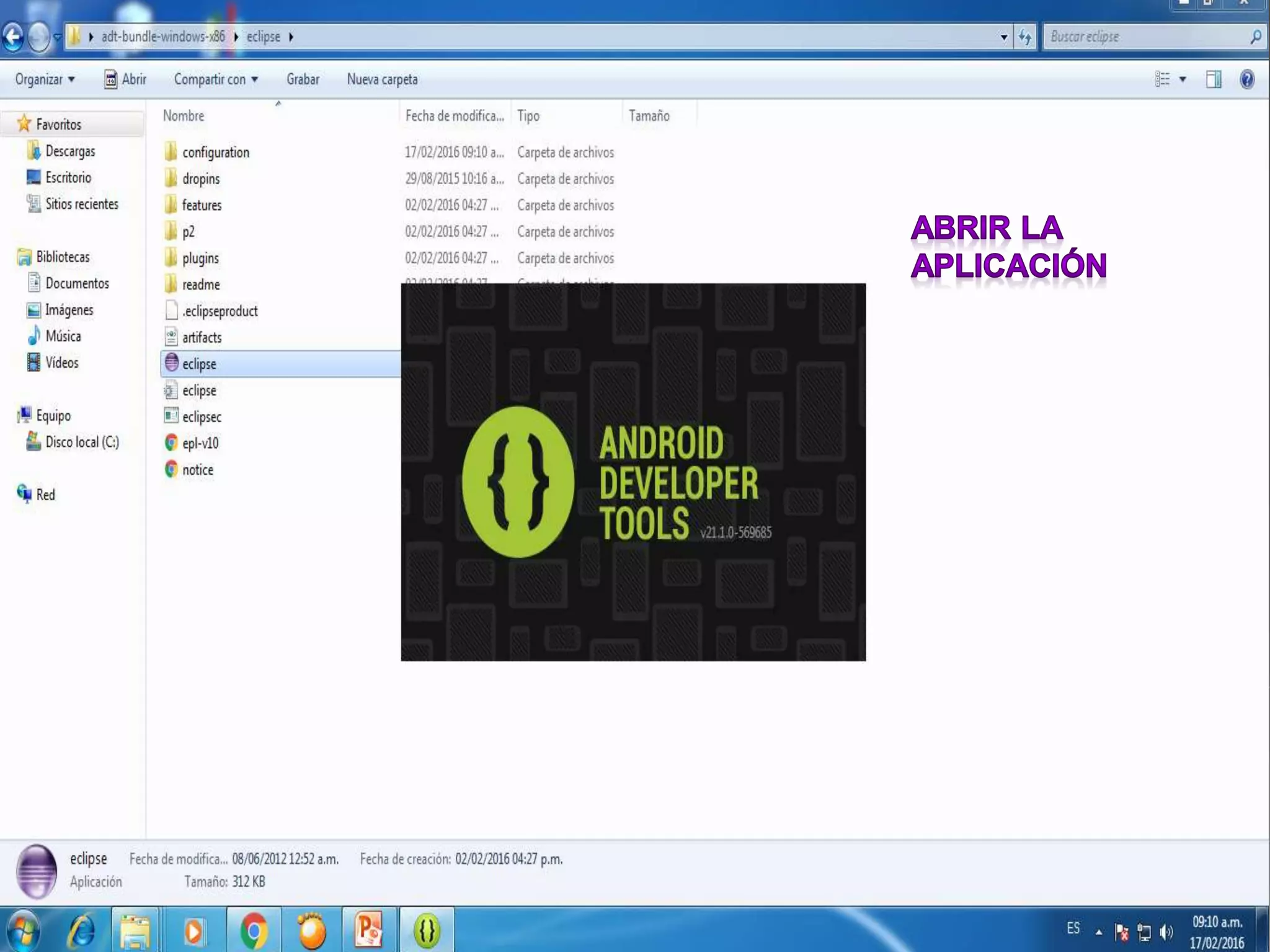Click the Back navigation arrow button

click(12, 37)
